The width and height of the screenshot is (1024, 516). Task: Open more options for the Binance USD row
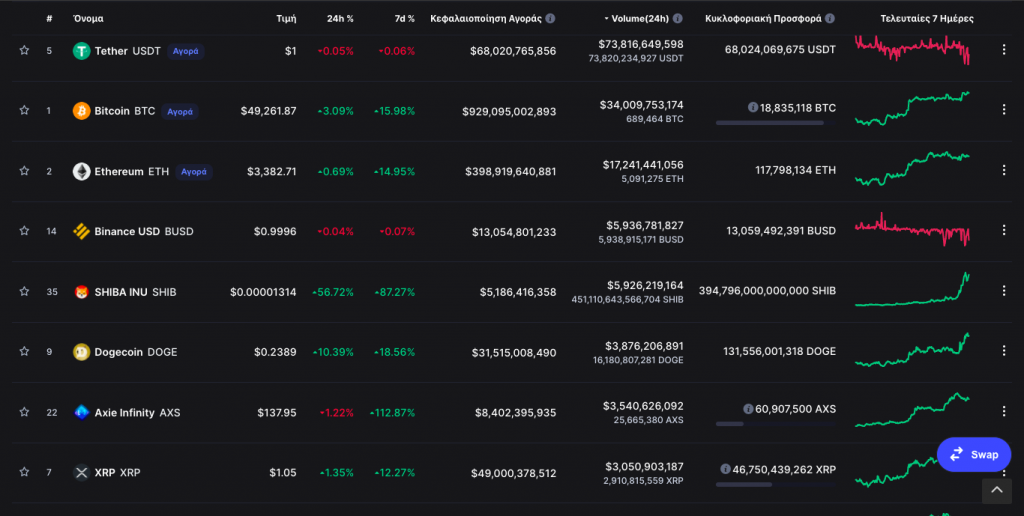[1004, 230]
